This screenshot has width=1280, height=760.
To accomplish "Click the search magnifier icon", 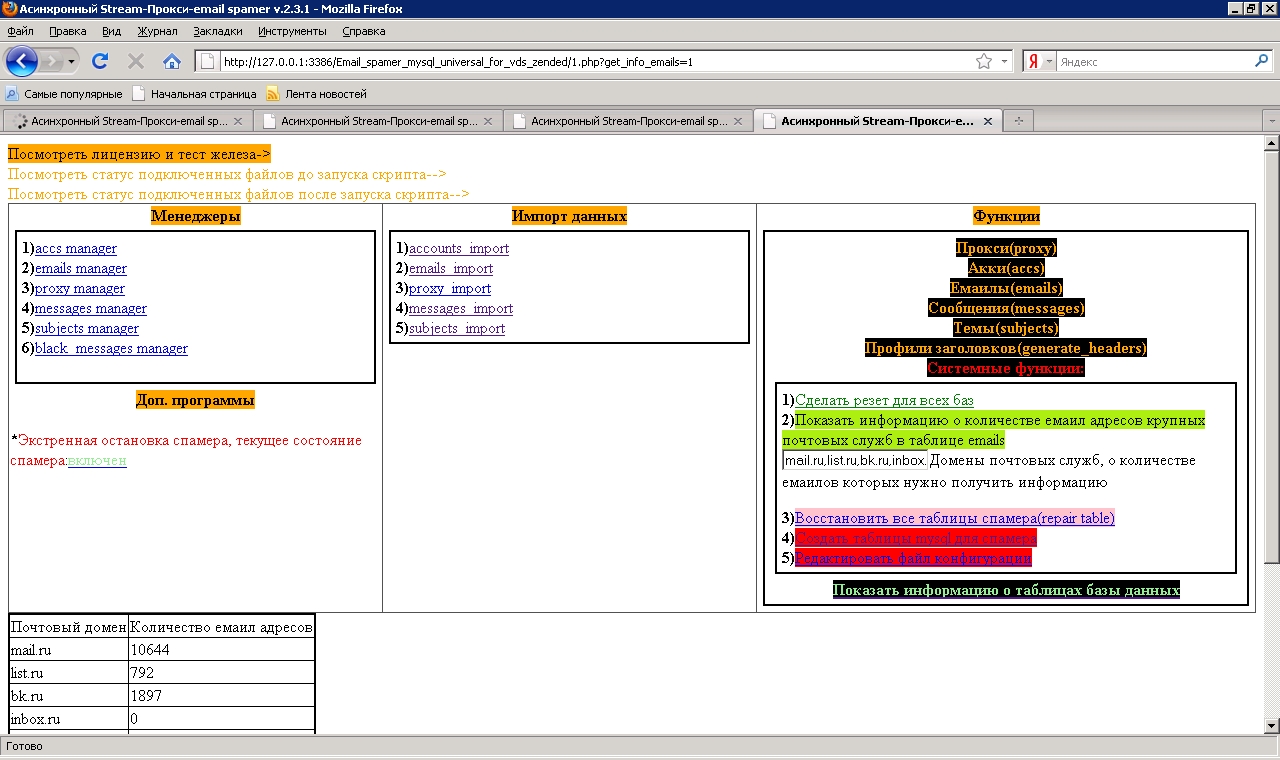I will [x=1261, y=61].
